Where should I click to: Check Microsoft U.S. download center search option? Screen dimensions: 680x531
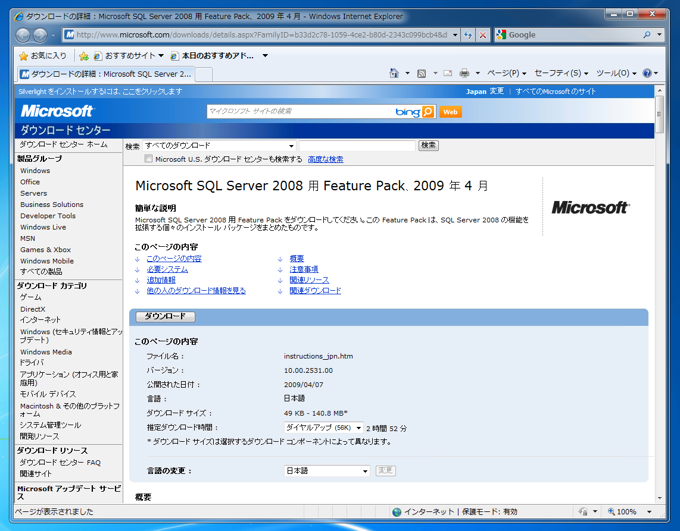pos(149,159)
